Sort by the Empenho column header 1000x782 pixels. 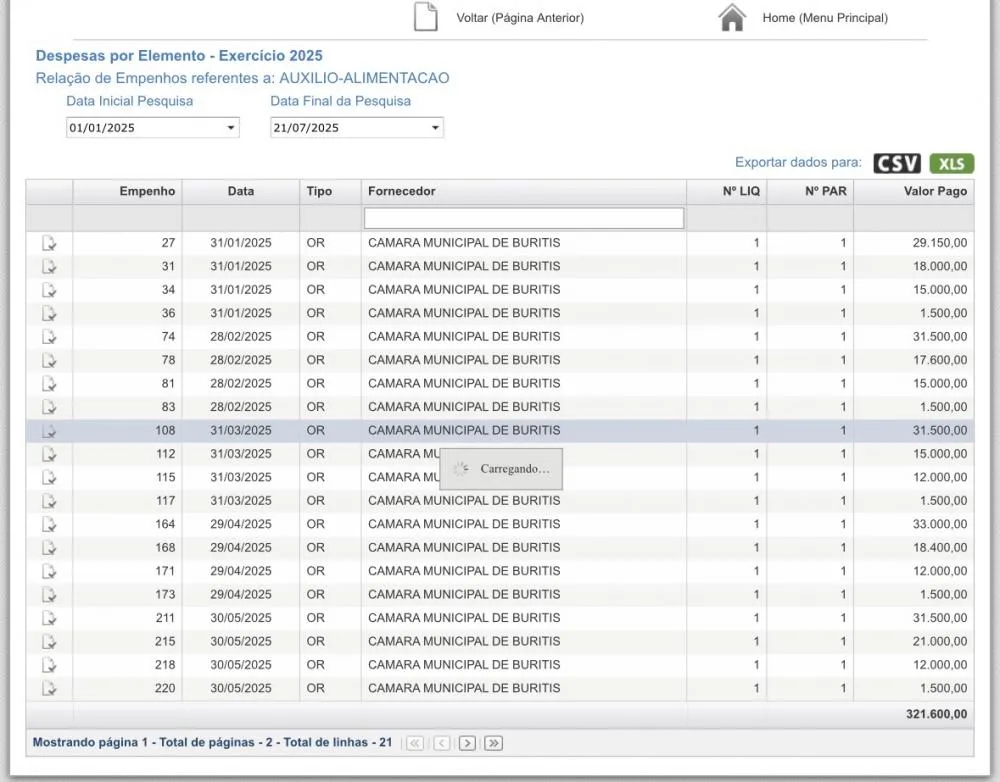128,191
